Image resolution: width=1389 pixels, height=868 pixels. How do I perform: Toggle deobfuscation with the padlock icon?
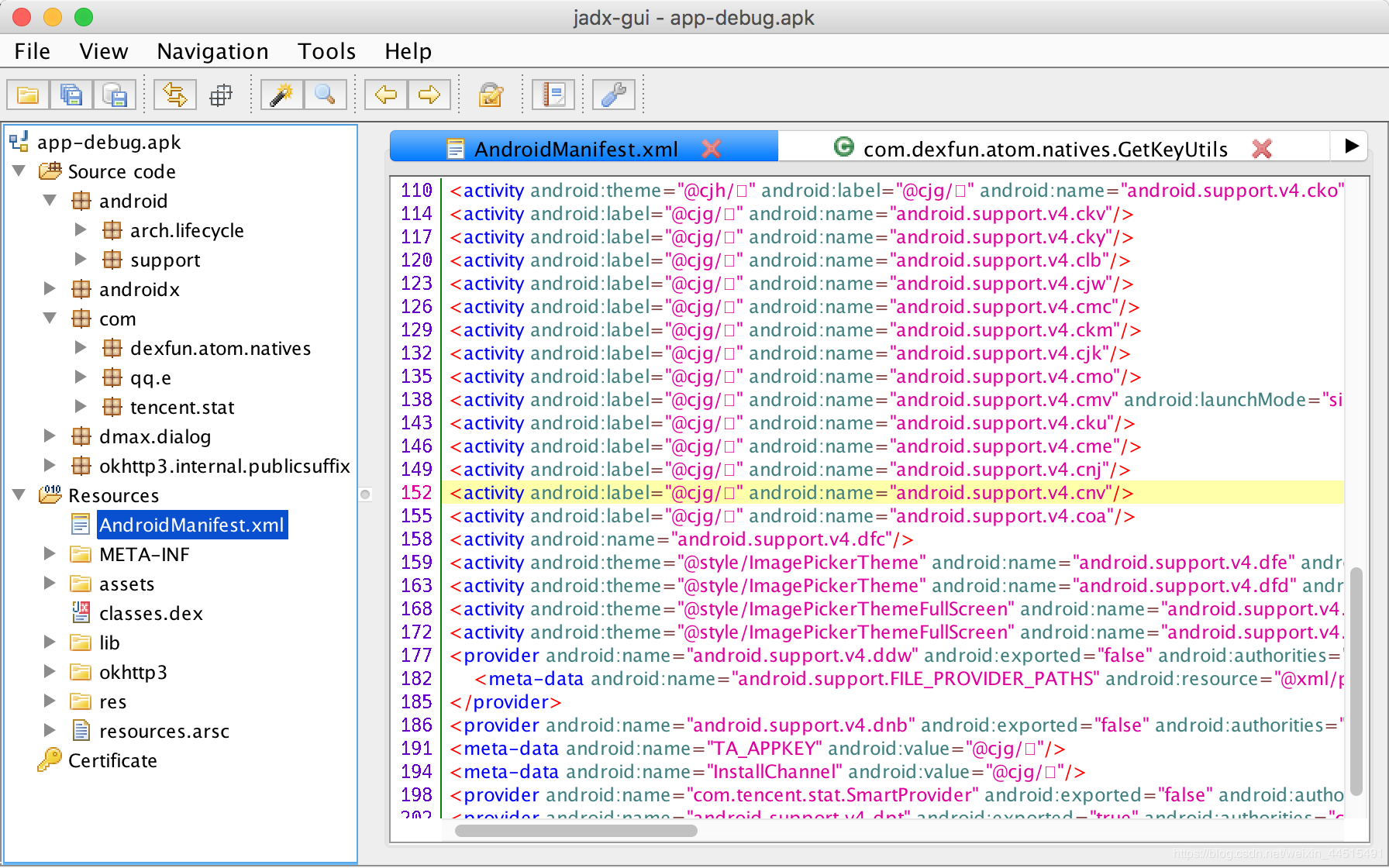(x=490, y=95)
